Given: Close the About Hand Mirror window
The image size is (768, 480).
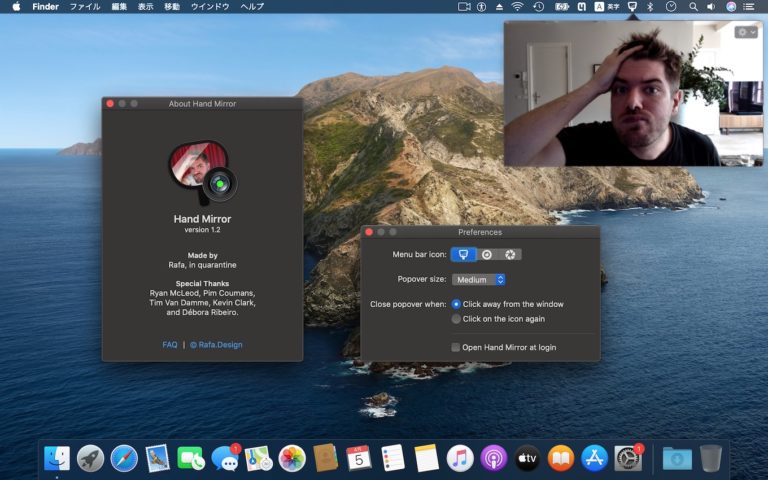Looking at the screenshot, I should [110, 103].
